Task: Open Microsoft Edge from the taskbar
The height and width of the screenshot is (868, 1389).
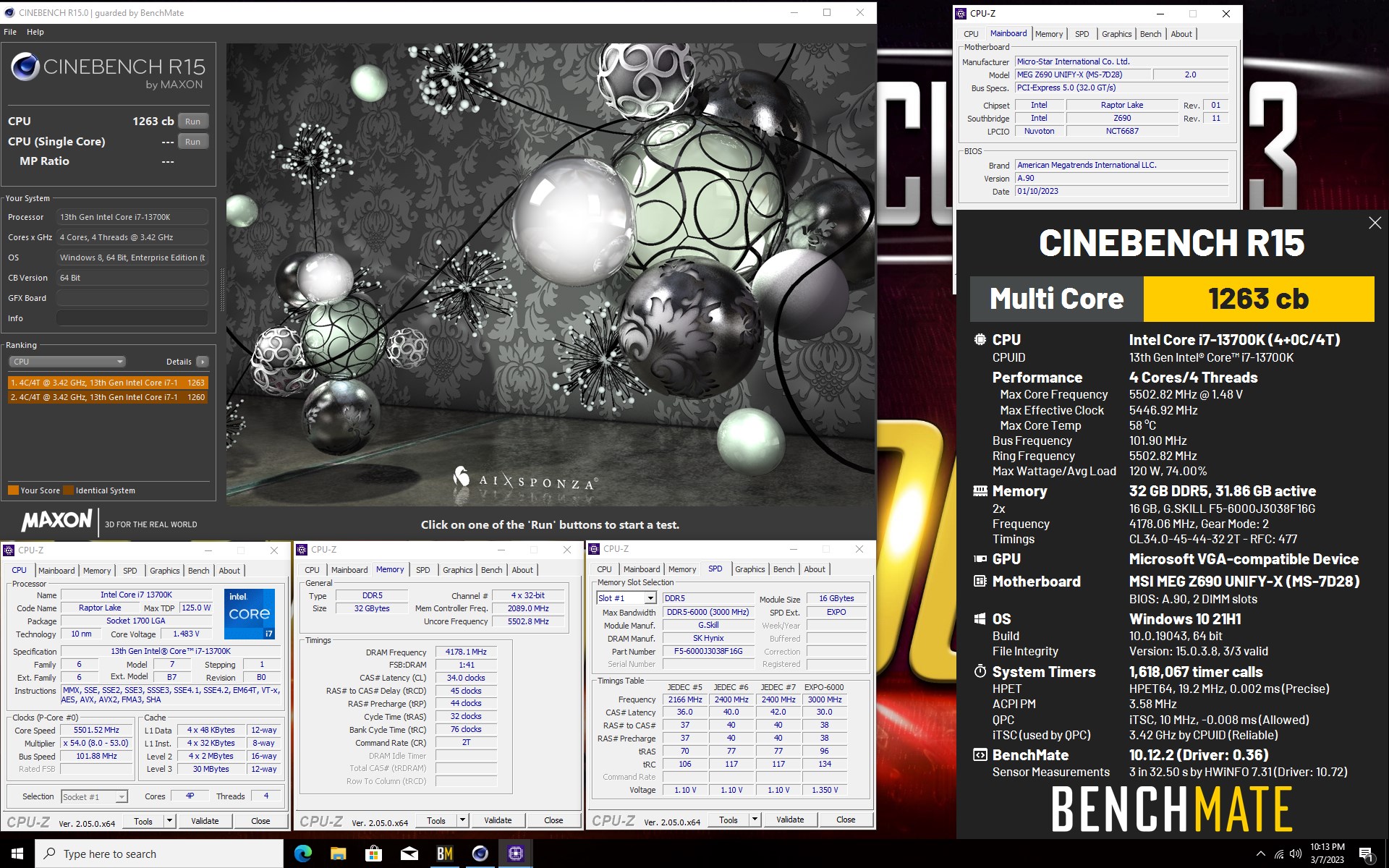Action: pos(302,854)
